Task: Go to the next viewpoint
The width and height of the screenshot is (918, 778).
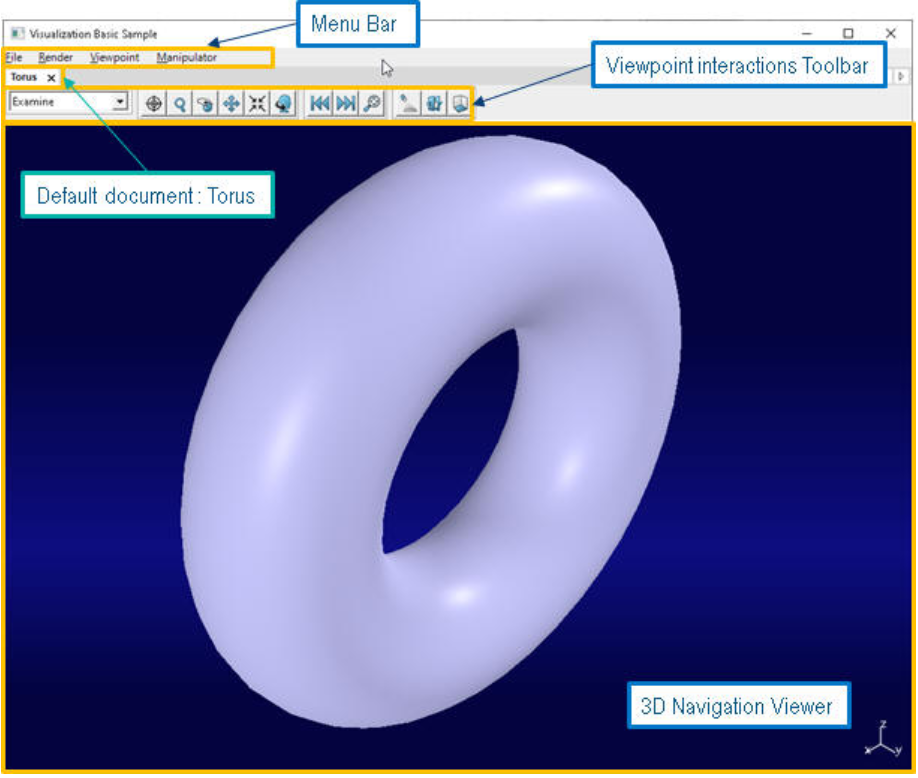Action: pyautogui.click(x=346, y=104)
